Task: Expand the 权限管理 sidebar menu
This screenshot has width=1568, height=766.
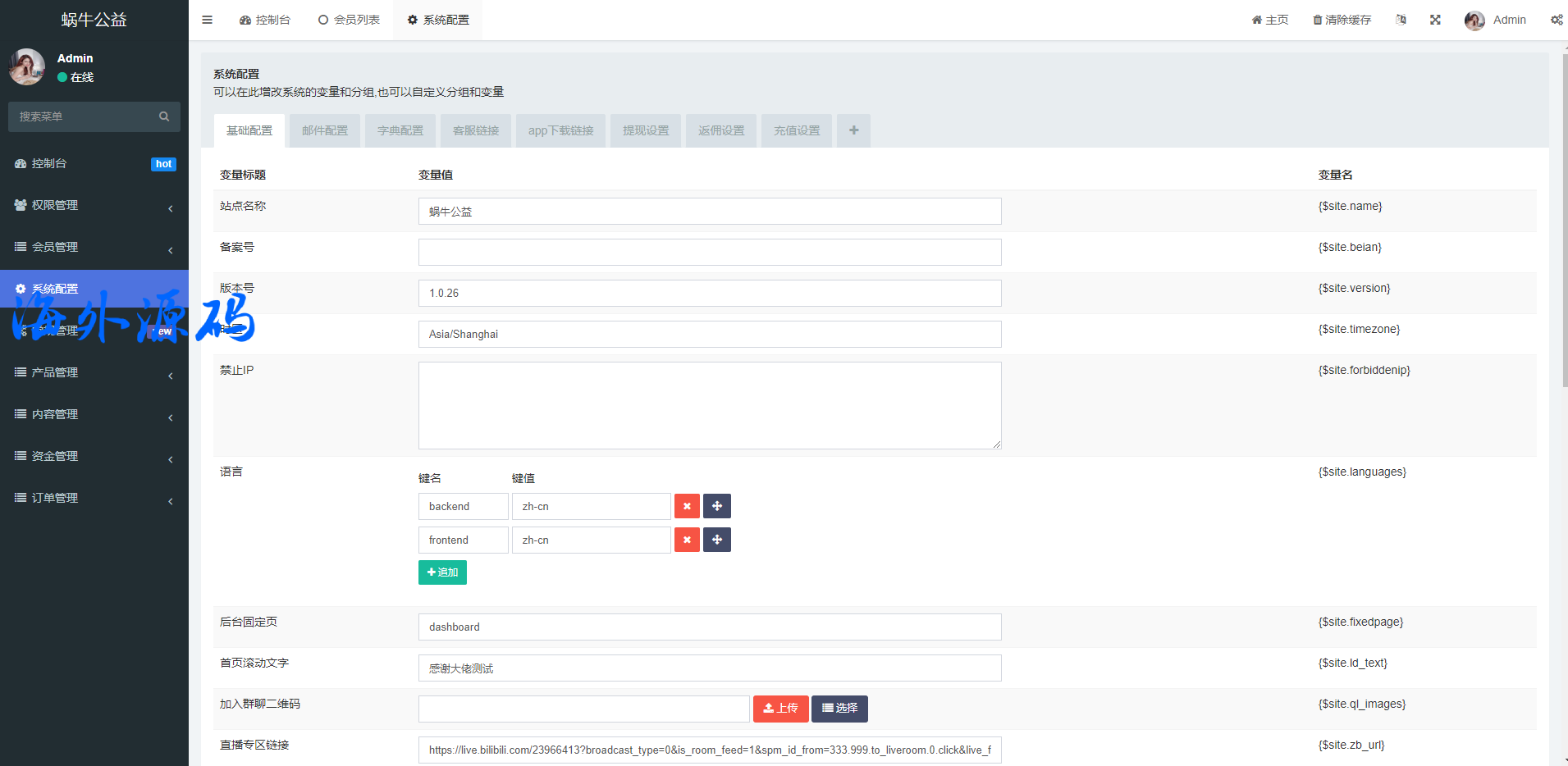Action: pos(94,205)
